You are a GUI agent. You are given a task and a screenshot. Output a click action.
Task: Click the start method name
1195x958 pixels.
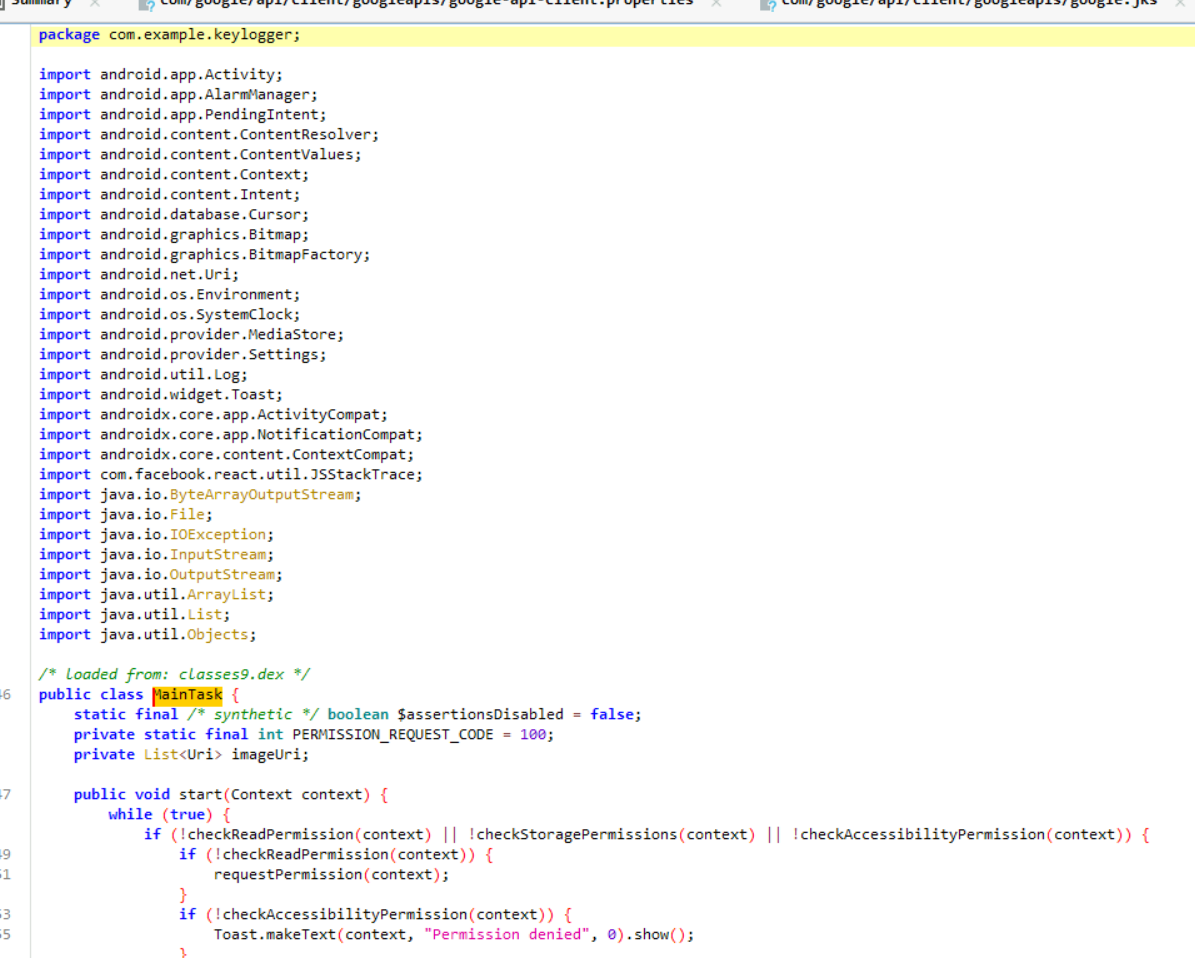click(203, 794)
